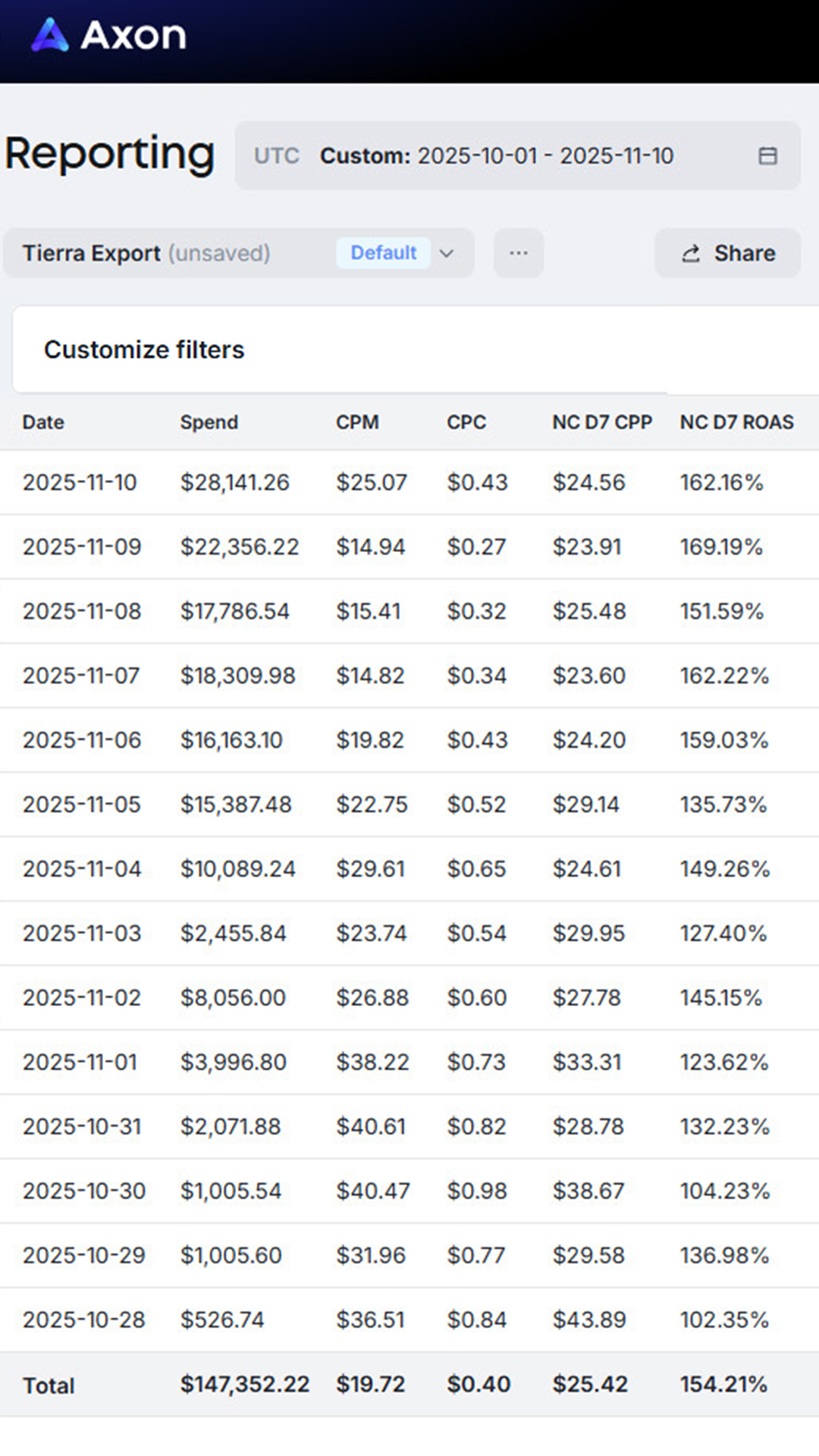Viewport: 819px width, 1456px height.
Task: Click the Tierra Export report name
Action: coord(92,253)
